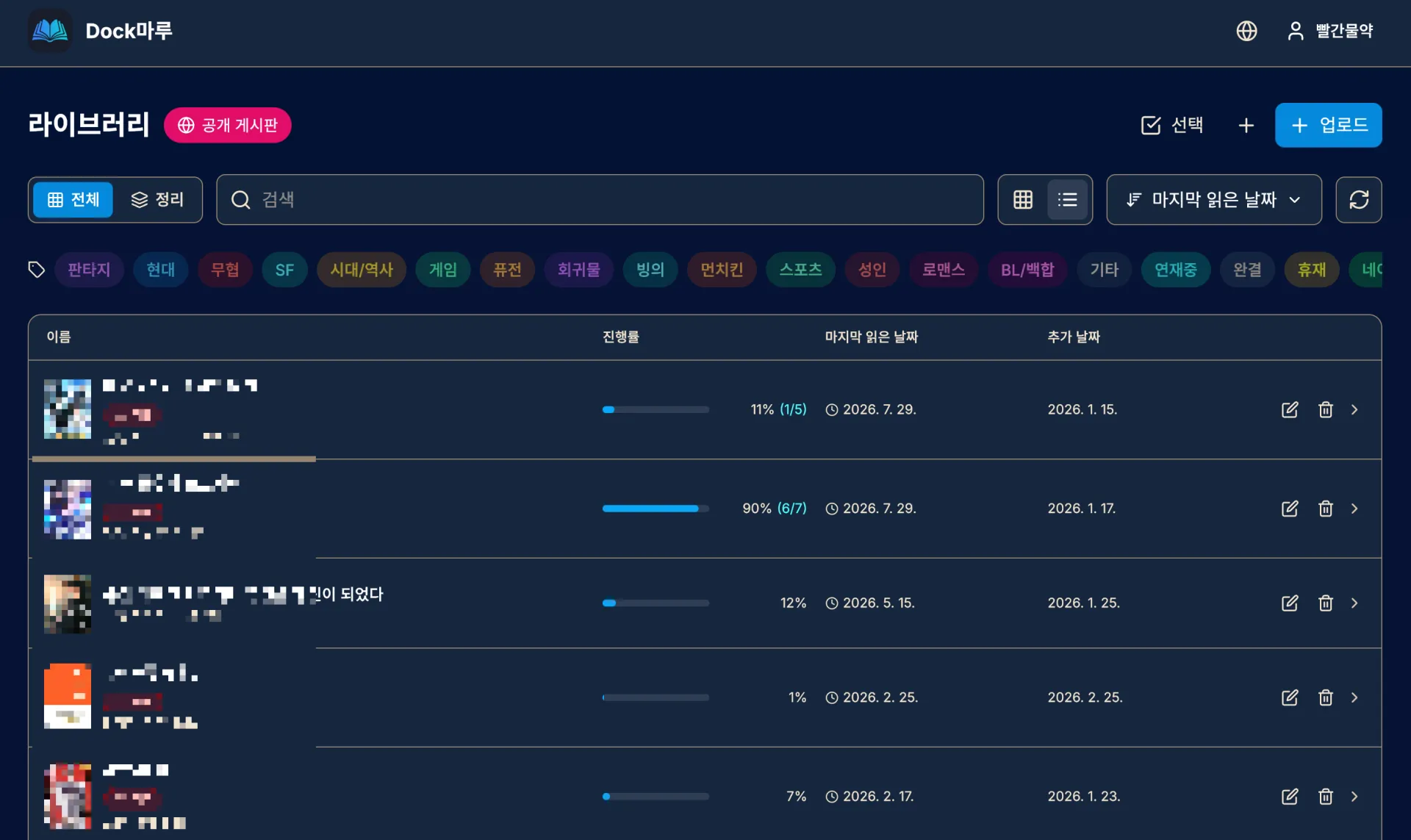Expand the 11% progress book row chevron
Image resolution: width=1411 pixels, height=840 pixels.
point(1354,409)
